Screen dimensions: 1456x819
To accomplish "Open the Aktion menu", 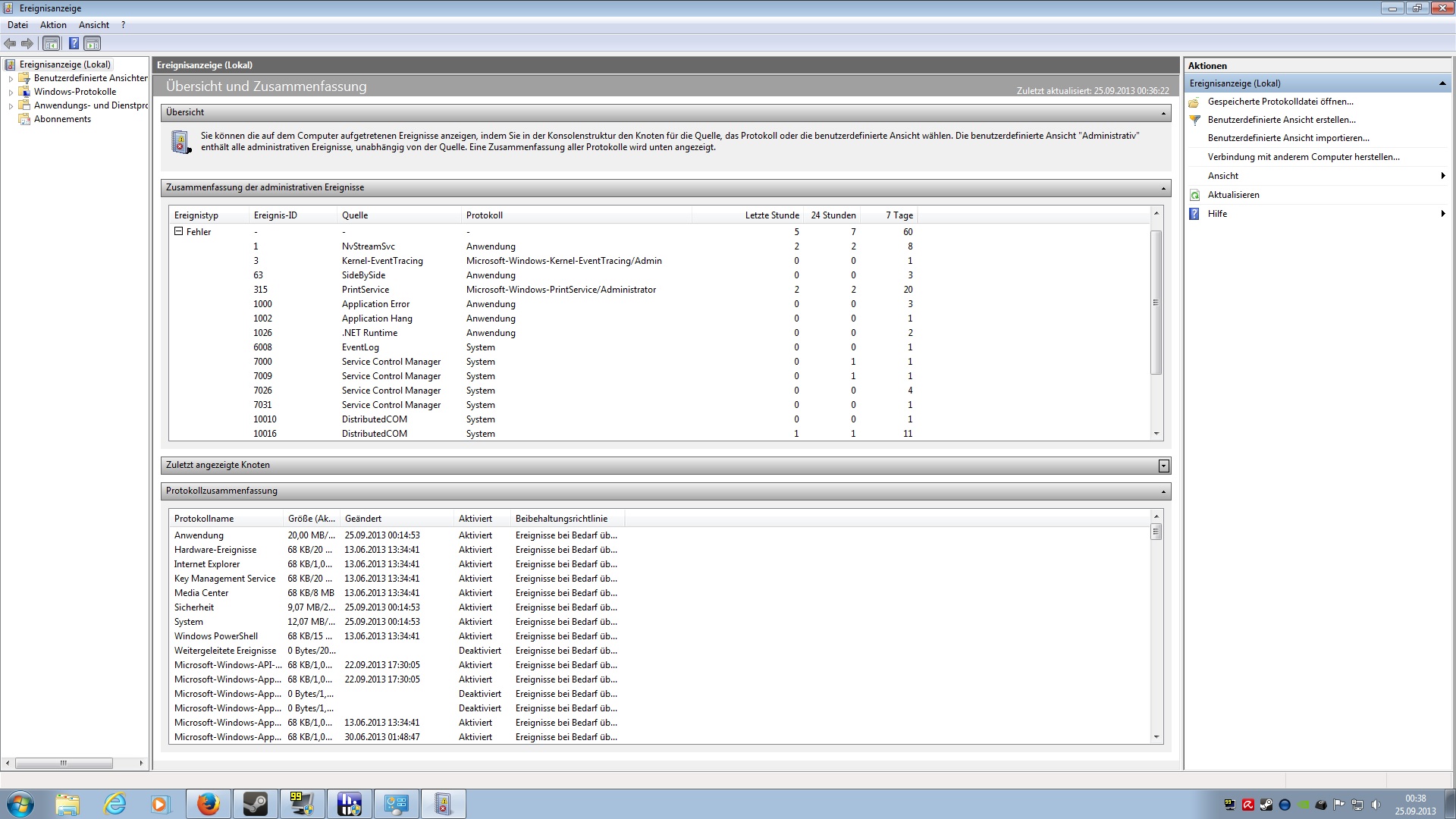I will click(53, 25).
